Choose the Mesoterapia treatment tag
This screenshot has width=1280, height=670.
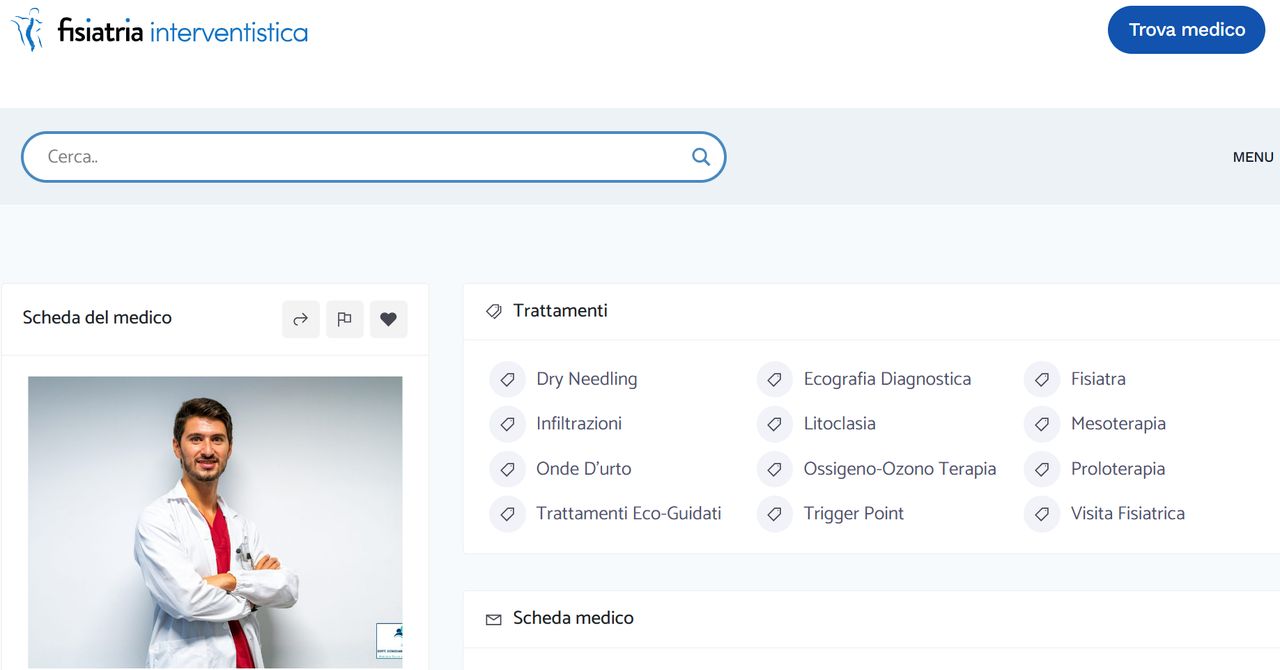[1117, 424]
